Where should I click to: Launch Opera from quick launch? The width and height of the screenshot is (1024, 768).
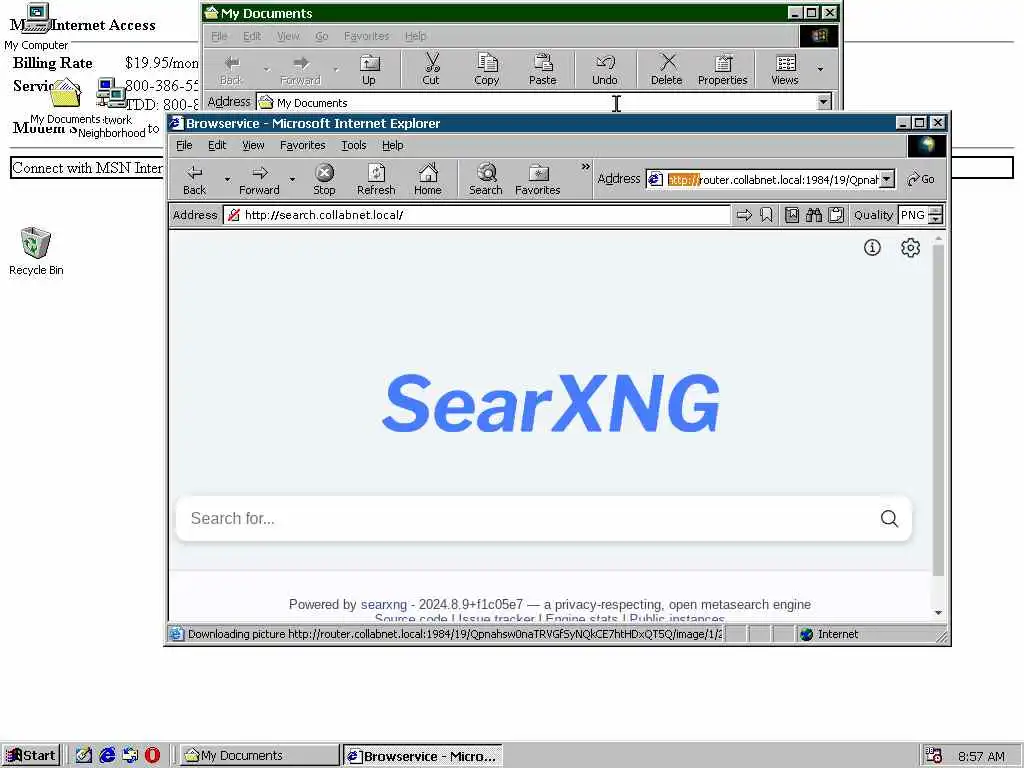[x=152, y=755]
